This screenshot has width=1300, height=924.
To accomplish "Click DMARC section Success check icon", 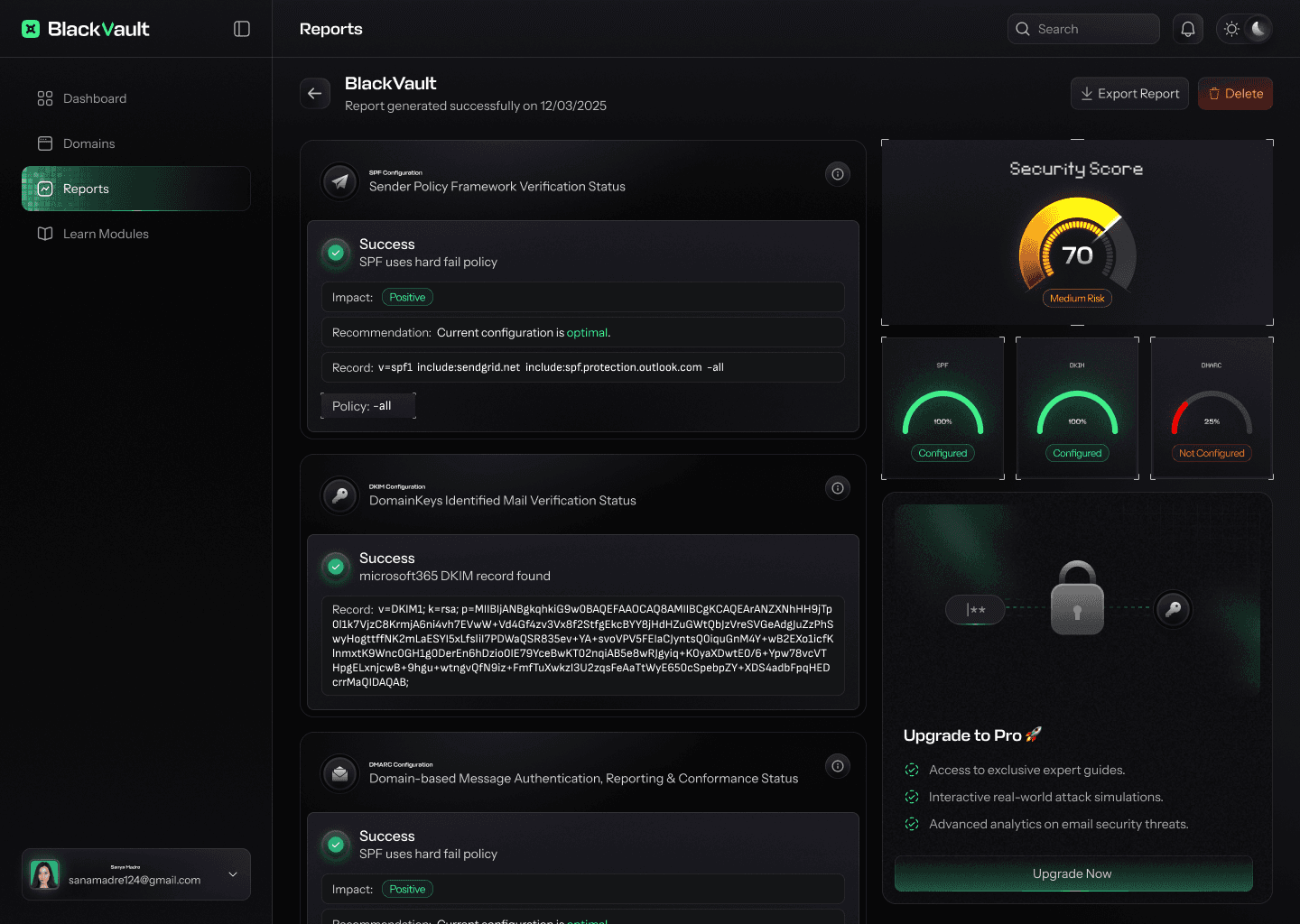I will [336, 845].
